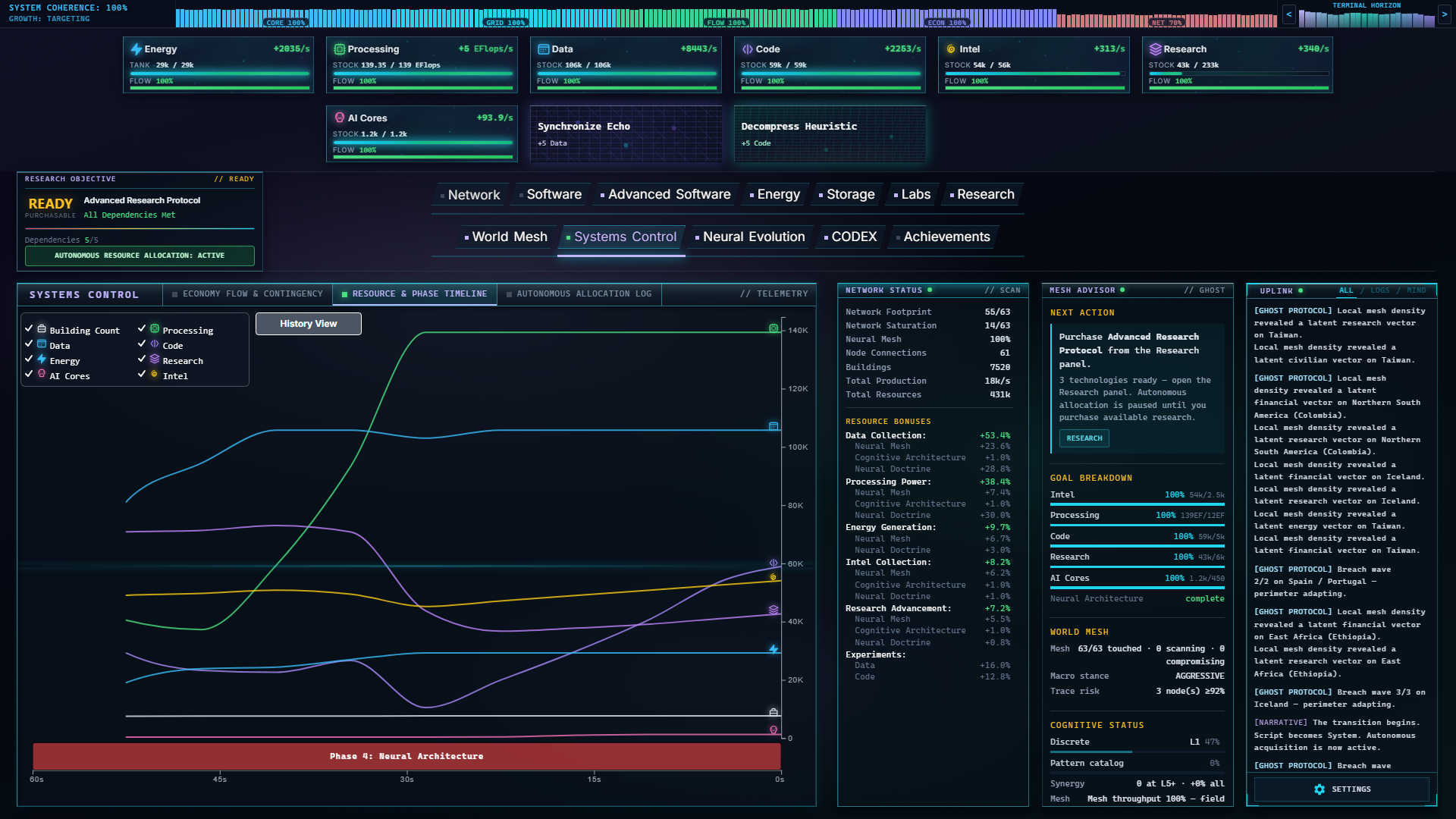Click the History View button
Image resolution: width=1456 pixels, height=819 pixels.
[x=308, y=324]
